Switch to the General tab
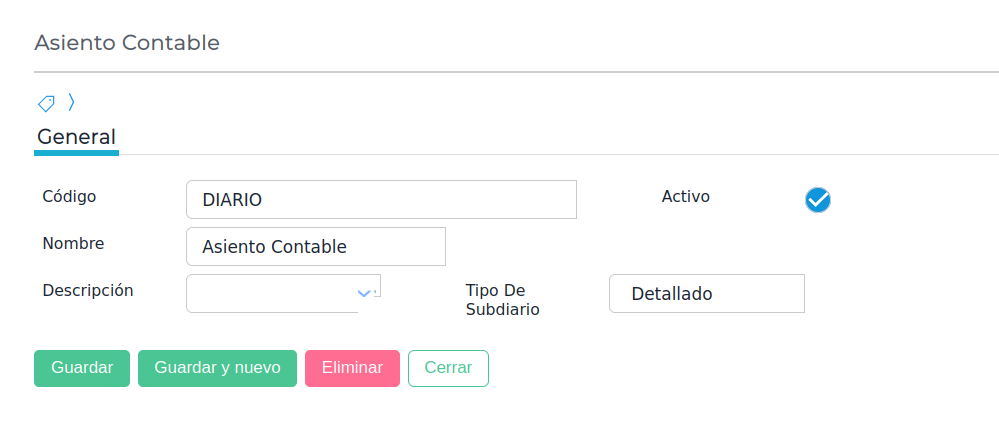This screenshot has width=999, height=448. [x=76, y=137]
